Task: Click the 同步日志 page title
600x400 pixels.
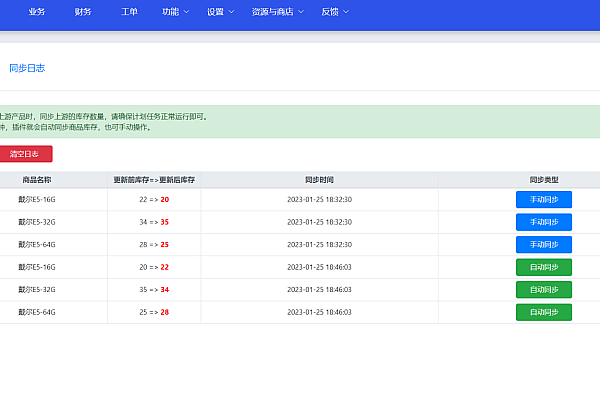Action: [x=27, y=68]
